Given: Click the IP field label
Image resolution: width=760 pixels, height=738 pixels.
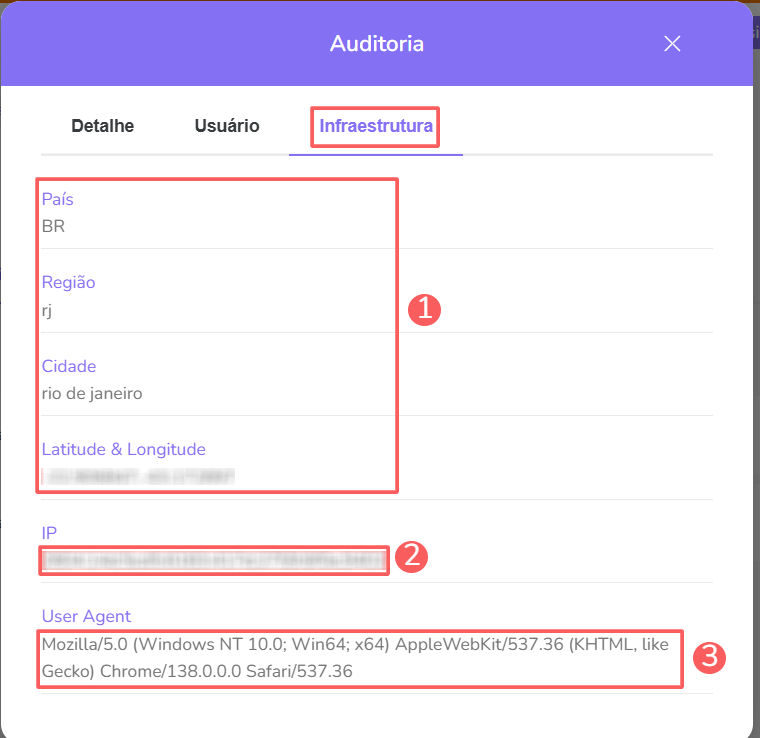Looking at the screenshot, I should tap(48, 532).
